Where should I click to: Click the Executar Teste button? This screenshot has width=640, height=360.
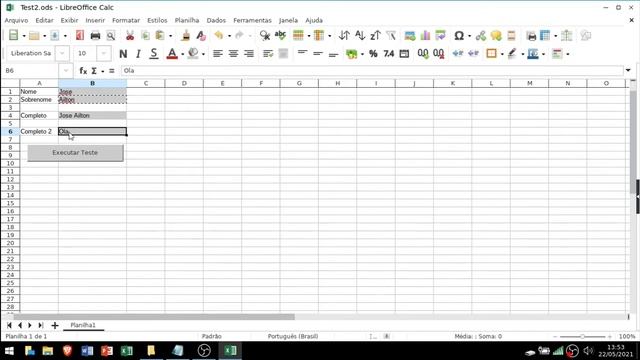click(75, 153)
